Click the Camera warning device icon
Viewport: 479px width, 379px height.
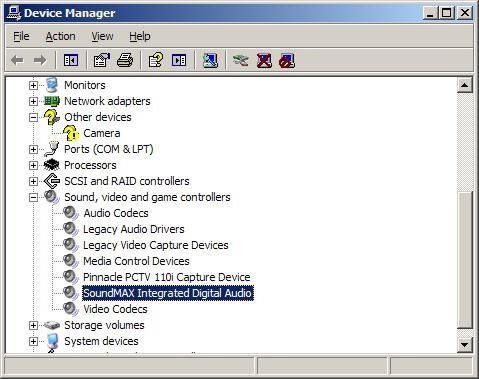71,133
